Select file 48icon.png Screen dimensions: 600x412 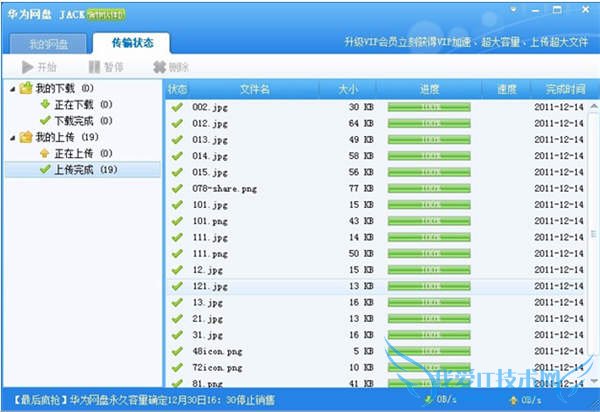pyautogui.click(x=217, y=351)
